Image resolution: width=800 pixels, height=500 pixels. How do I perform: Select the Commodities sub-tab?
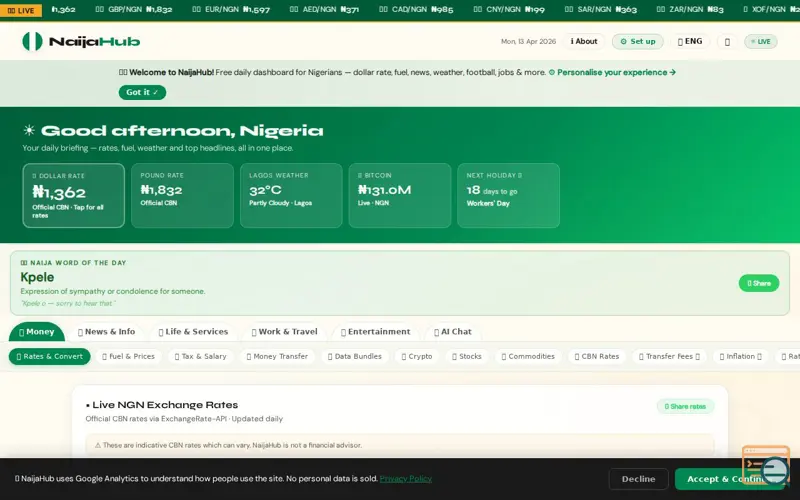pyautogui.click(x=528, y=357)
